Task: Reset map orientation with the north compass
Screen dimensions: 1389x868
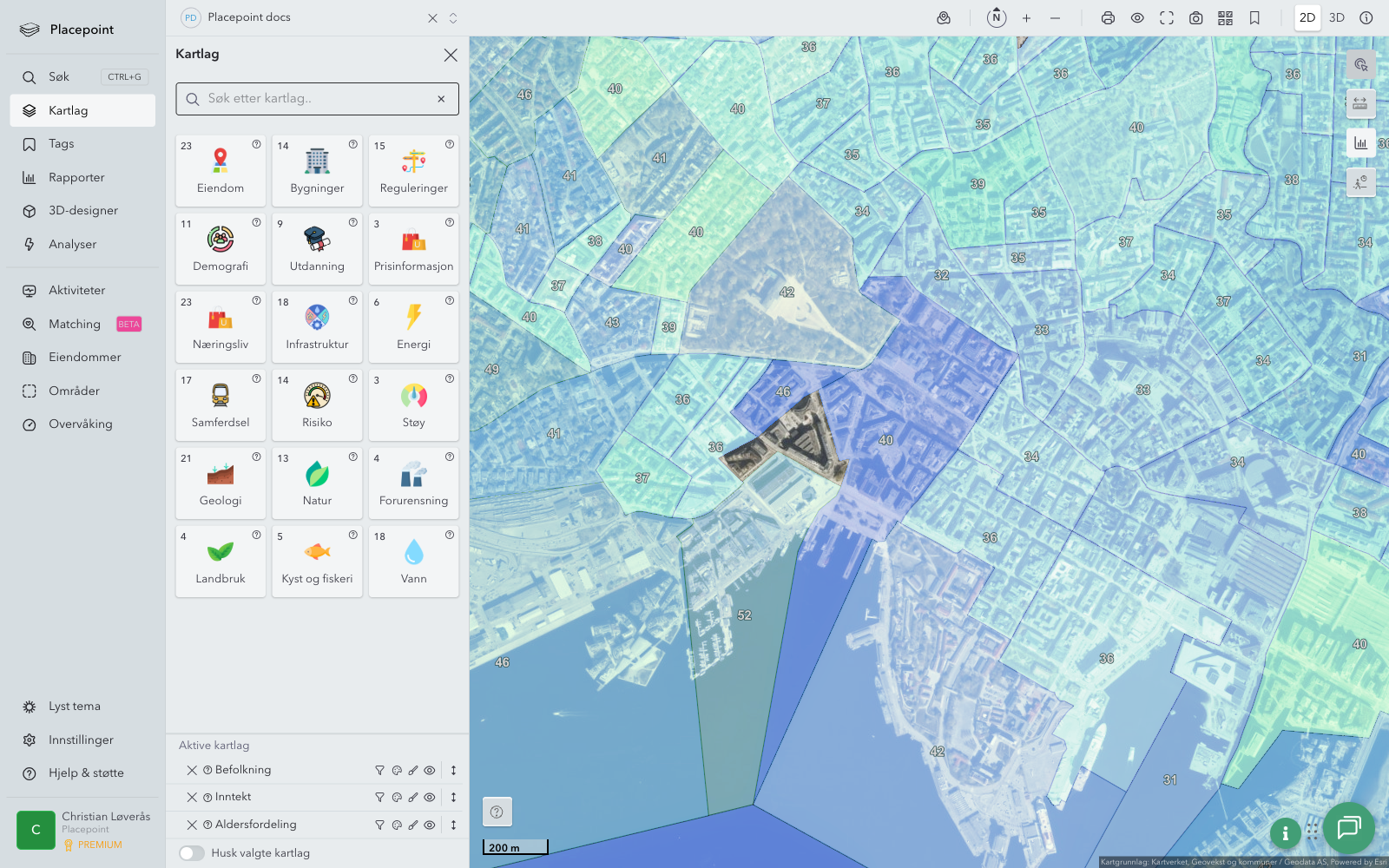Action: [x=997, y=17]
